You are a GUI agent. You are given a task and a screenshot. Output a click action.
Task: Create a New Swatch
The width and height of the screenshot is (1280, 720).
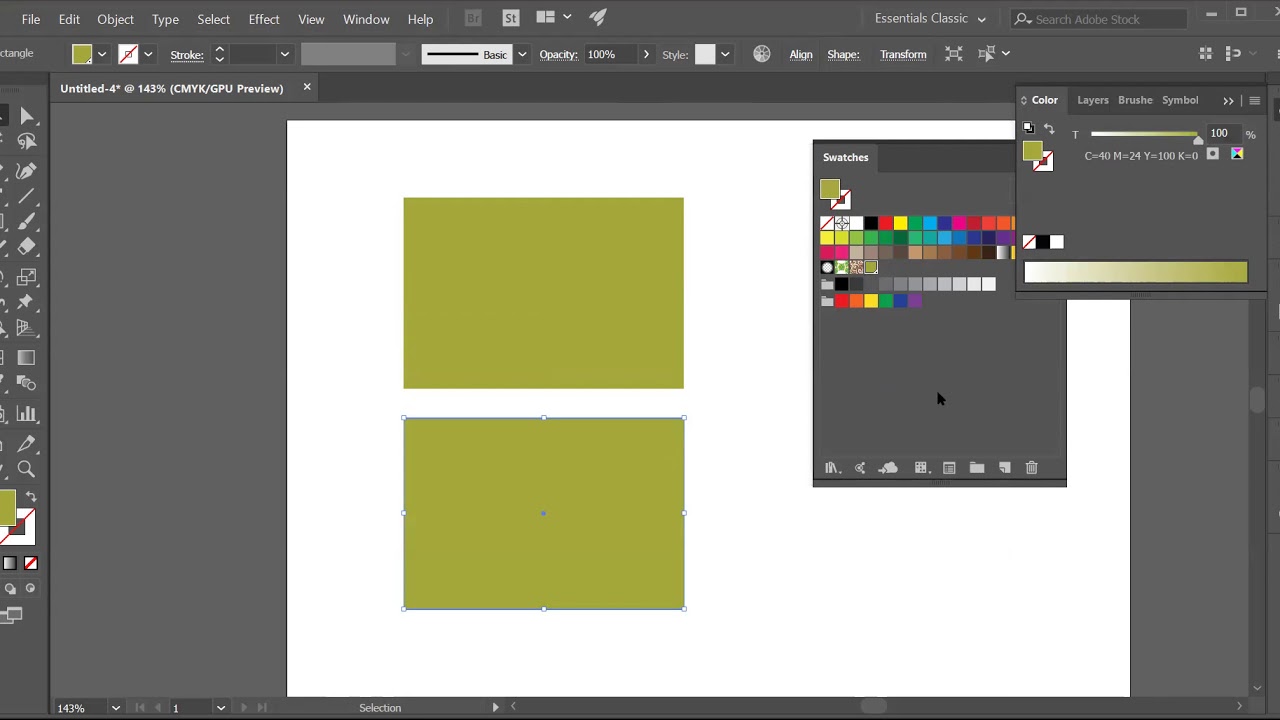[1004, 468]
